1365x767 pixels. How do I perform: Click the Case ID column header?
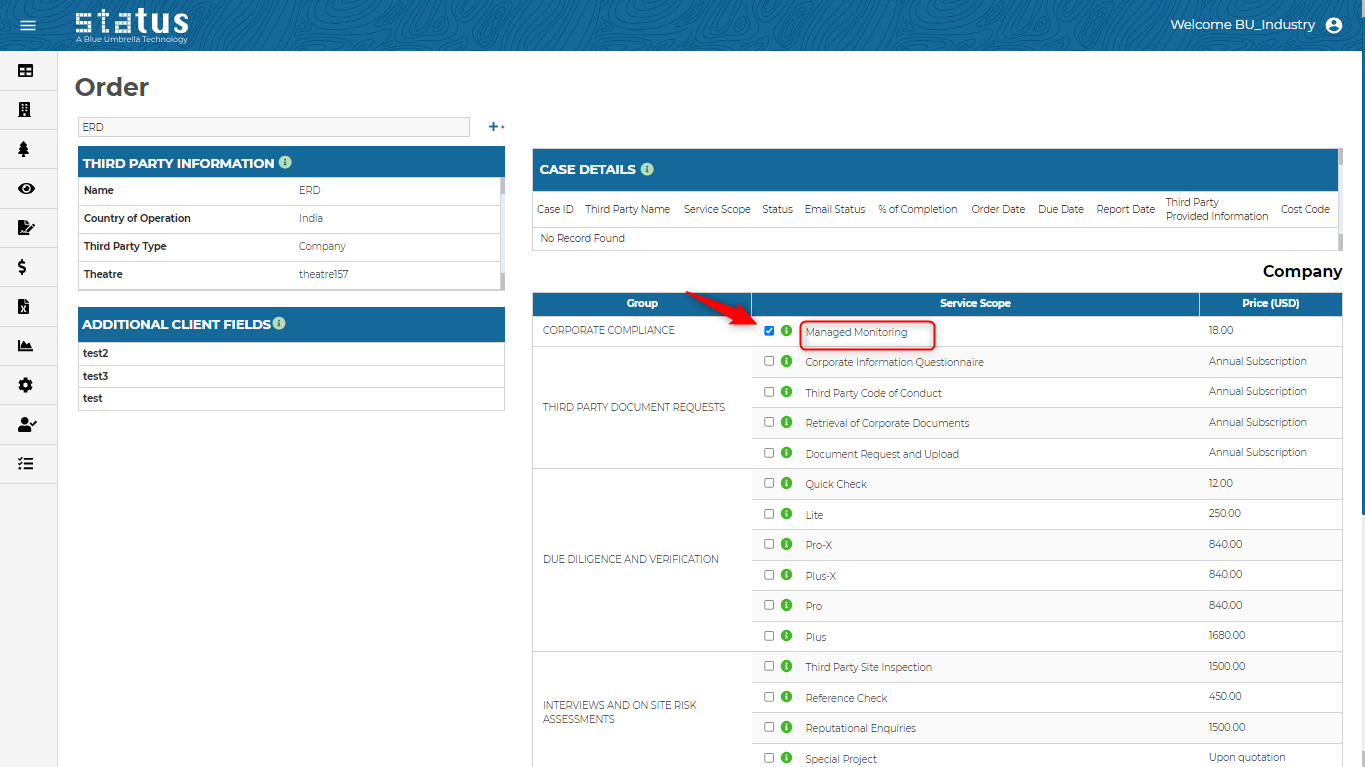(x=555, y=209)
